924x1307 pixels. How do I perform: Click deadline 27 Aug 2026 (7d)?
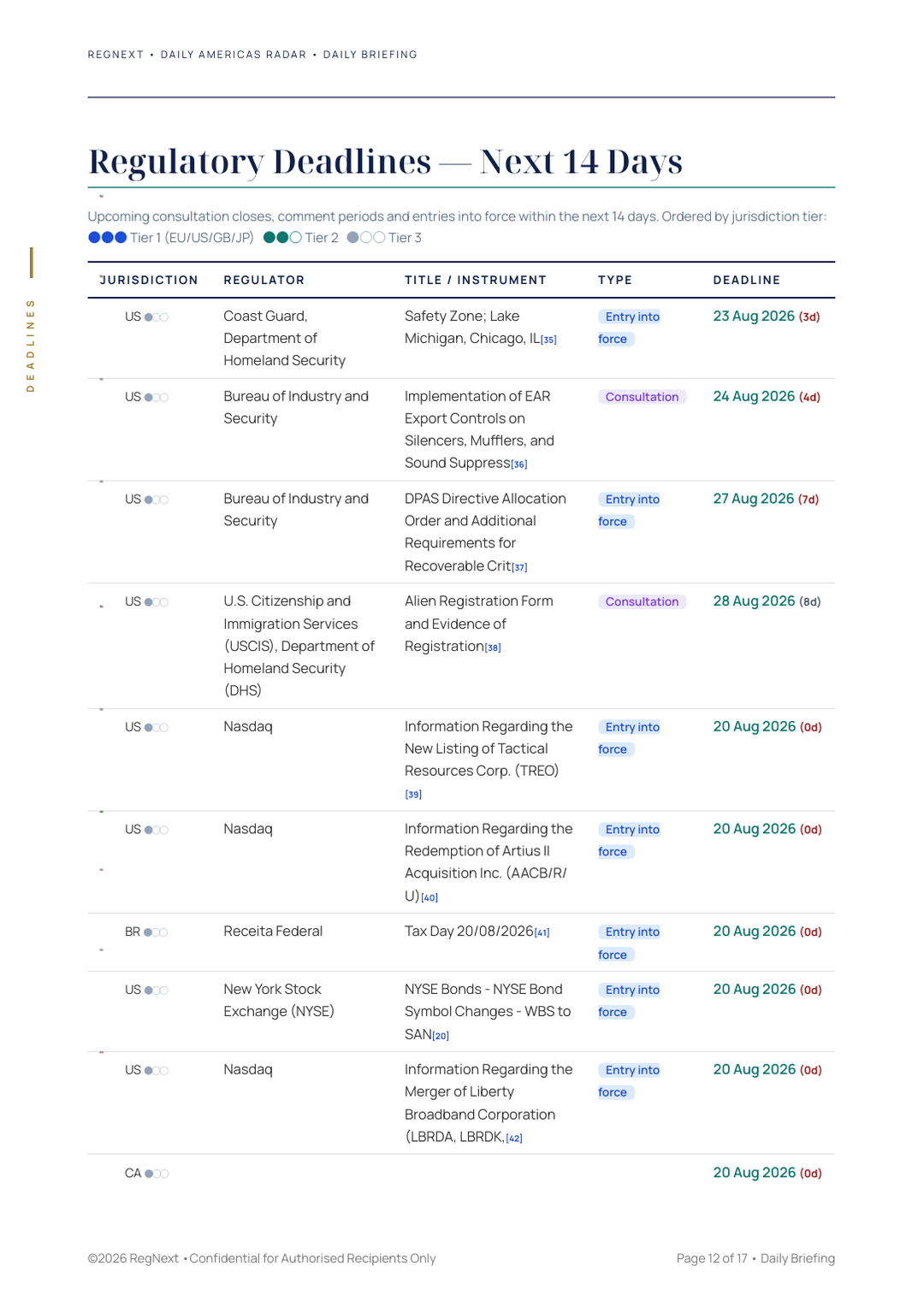tap(767, 499)
